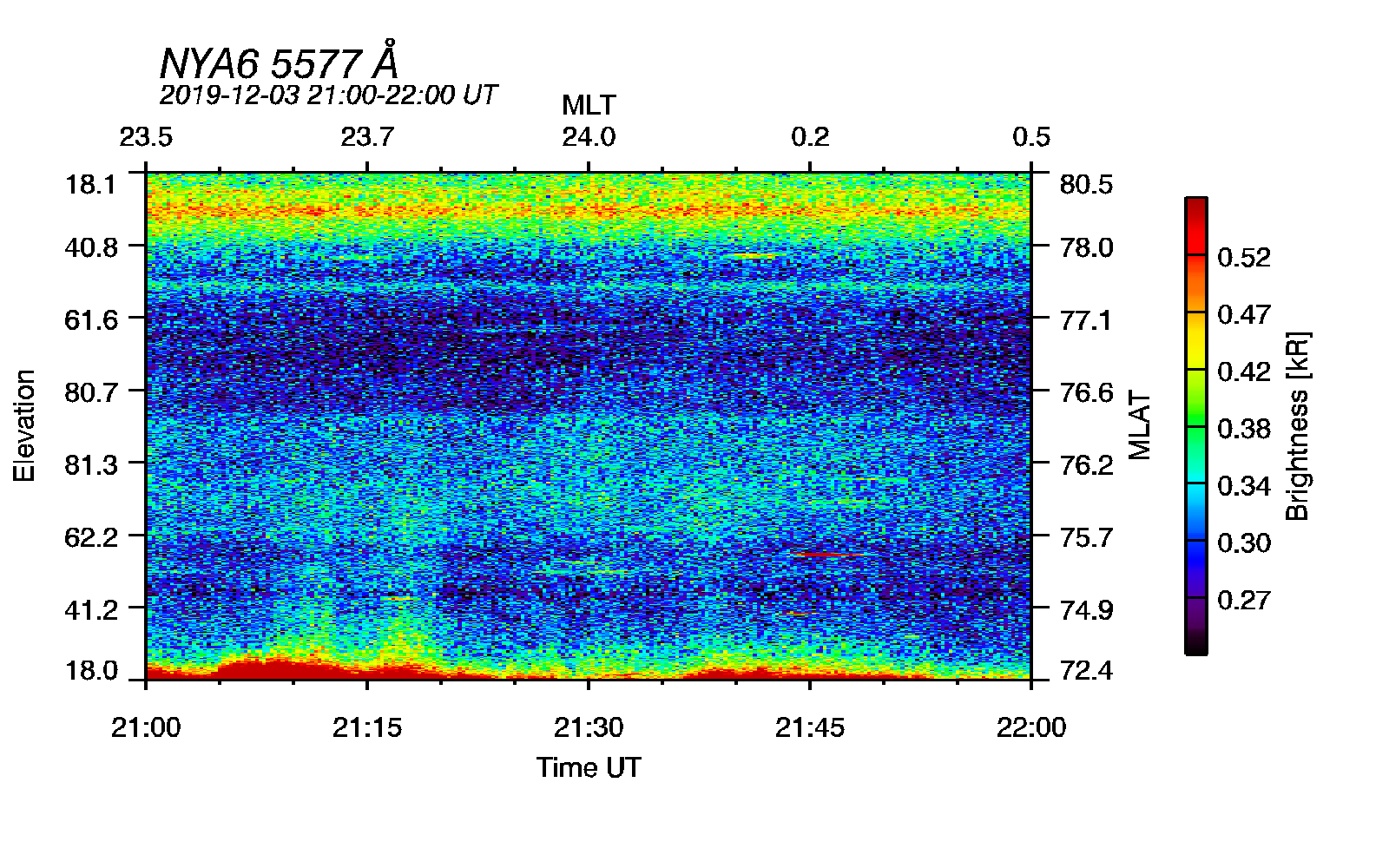Screen dimensions: 1389x868
Task: Pick the MLAT tick "72.4"
Action: point(1086,671)
